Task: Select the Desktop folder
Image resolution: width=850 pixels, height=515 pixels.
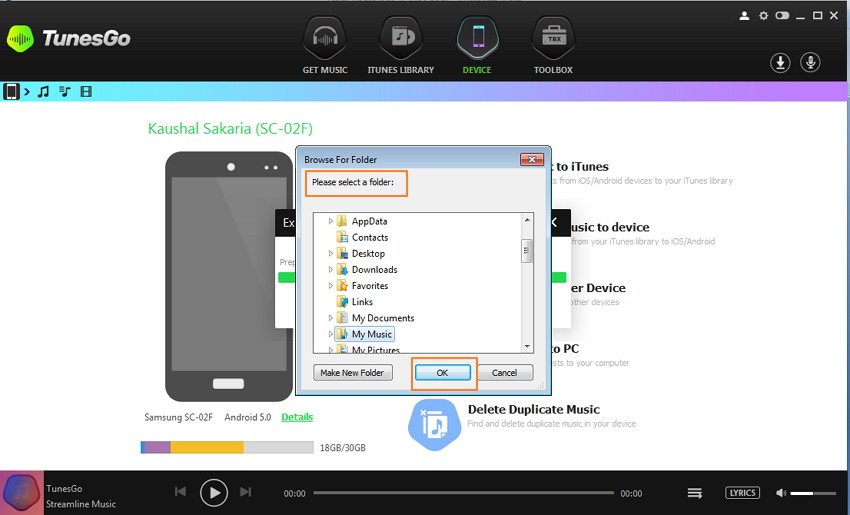Action: click(x=360, y=253)
